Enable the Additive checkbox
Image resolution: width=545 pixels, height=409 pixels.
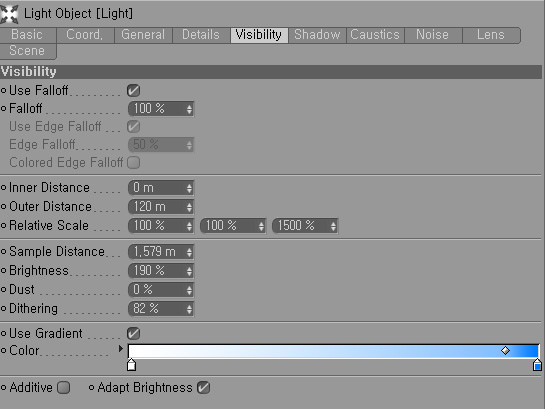click(64, 387)
